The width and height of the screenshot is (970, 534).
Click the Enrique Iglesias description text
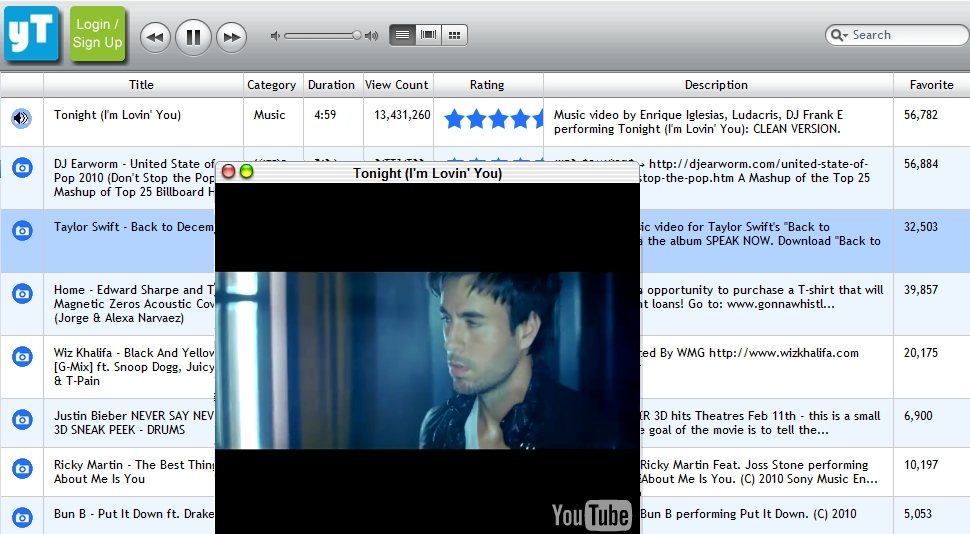coord(698,122)
